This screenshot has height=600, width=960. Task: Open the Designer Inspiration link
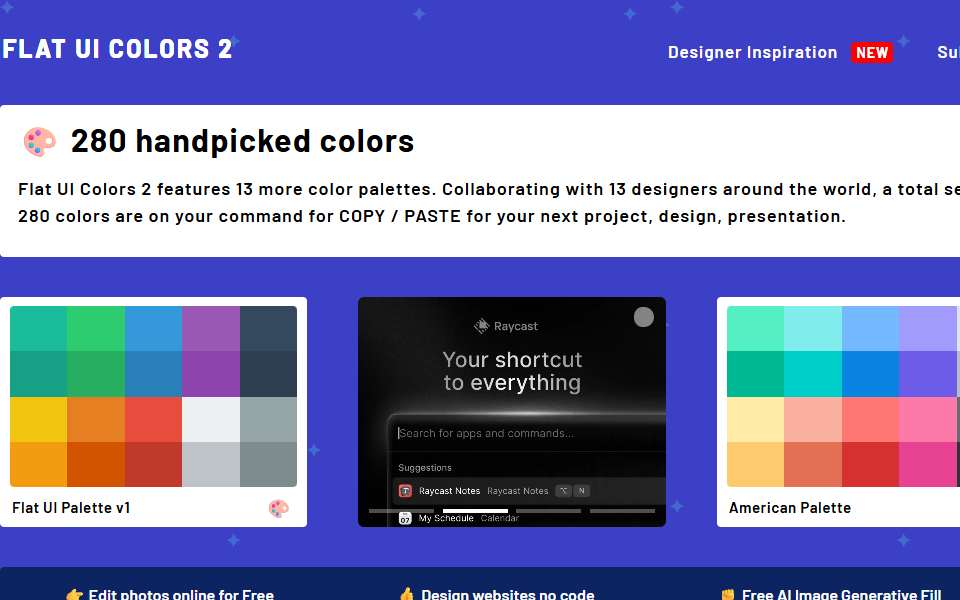(x=752, y=53)
